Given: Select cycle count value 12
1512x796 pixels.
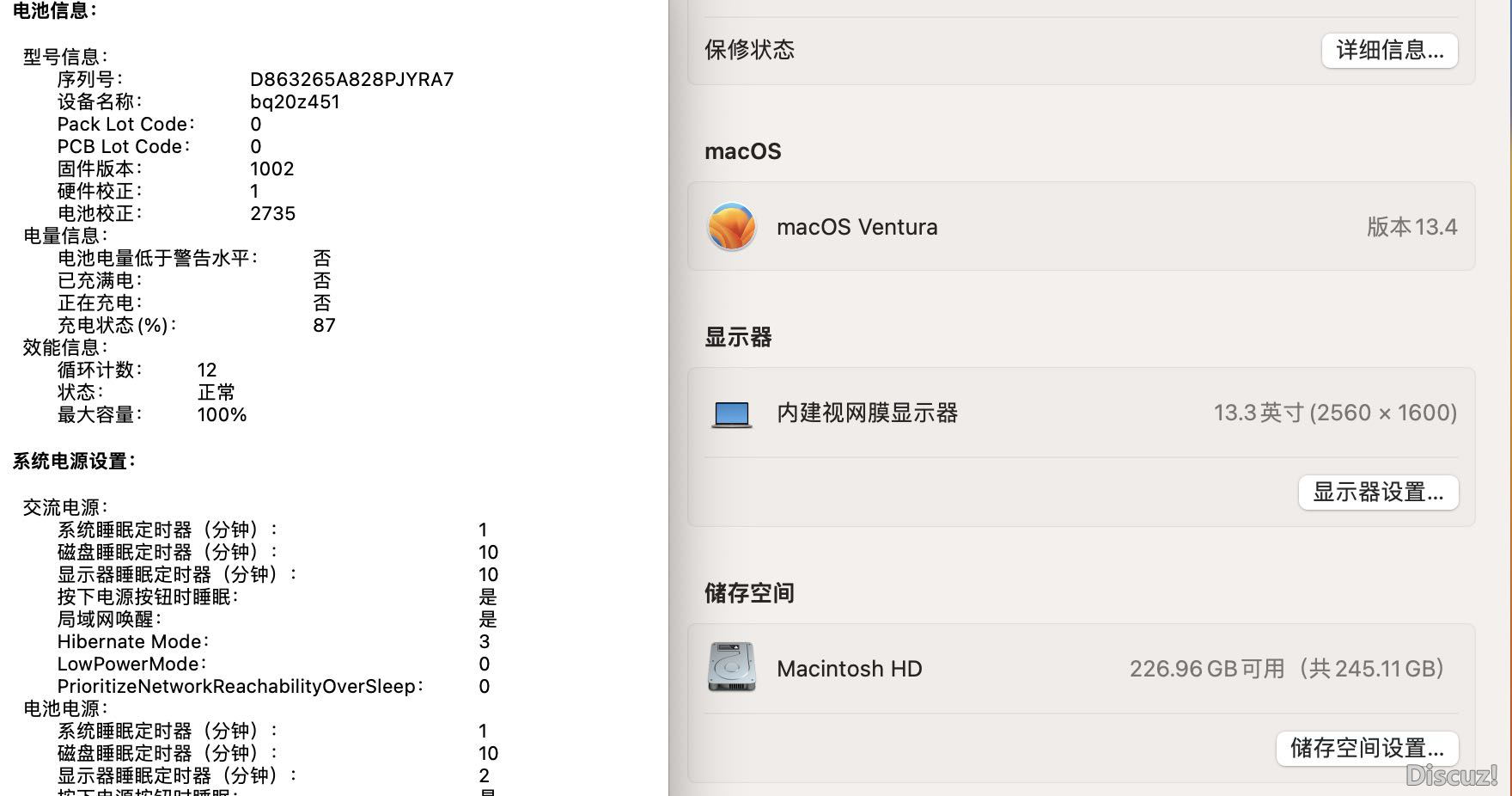Looking at the screenshot, I should [207, 370].
